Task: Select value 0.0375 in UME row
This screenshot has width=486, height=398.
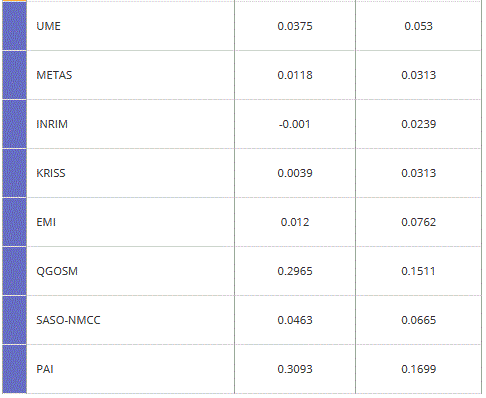Action: [x=295, y=26]
